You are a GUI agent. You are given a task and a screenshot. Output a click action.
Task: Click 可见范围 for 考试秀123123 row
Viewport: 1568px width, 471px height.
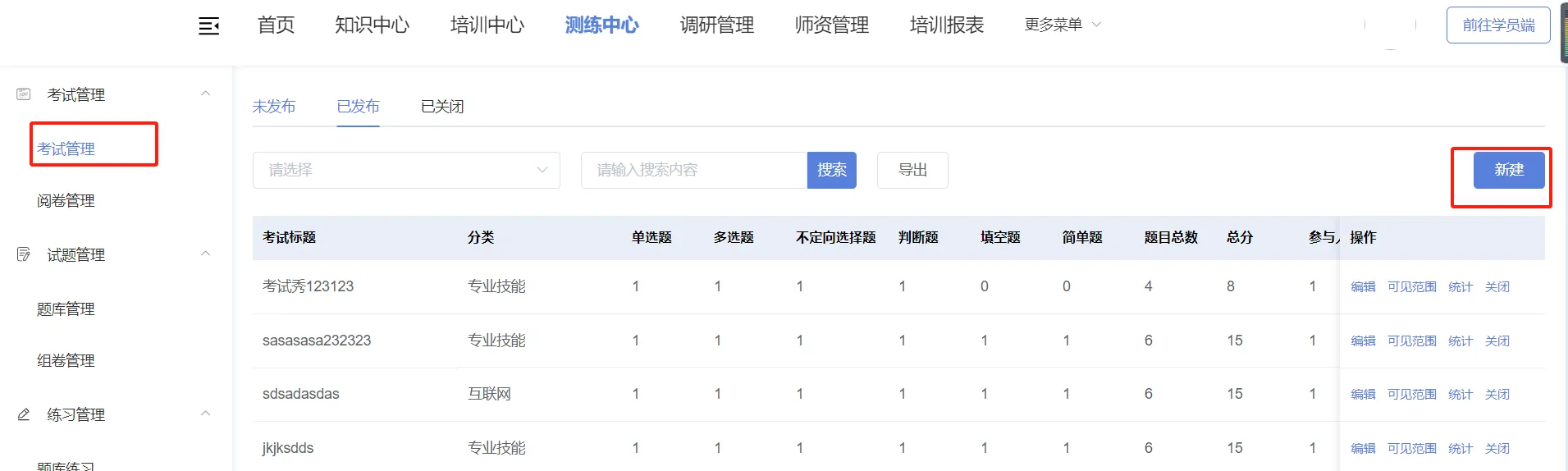pyautogui.click(x=1412, y=287)
